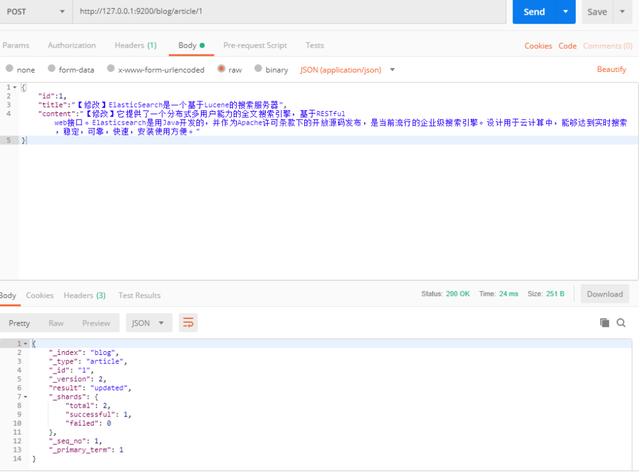
Task: Click the Beautify link
Action: point(611,69)
